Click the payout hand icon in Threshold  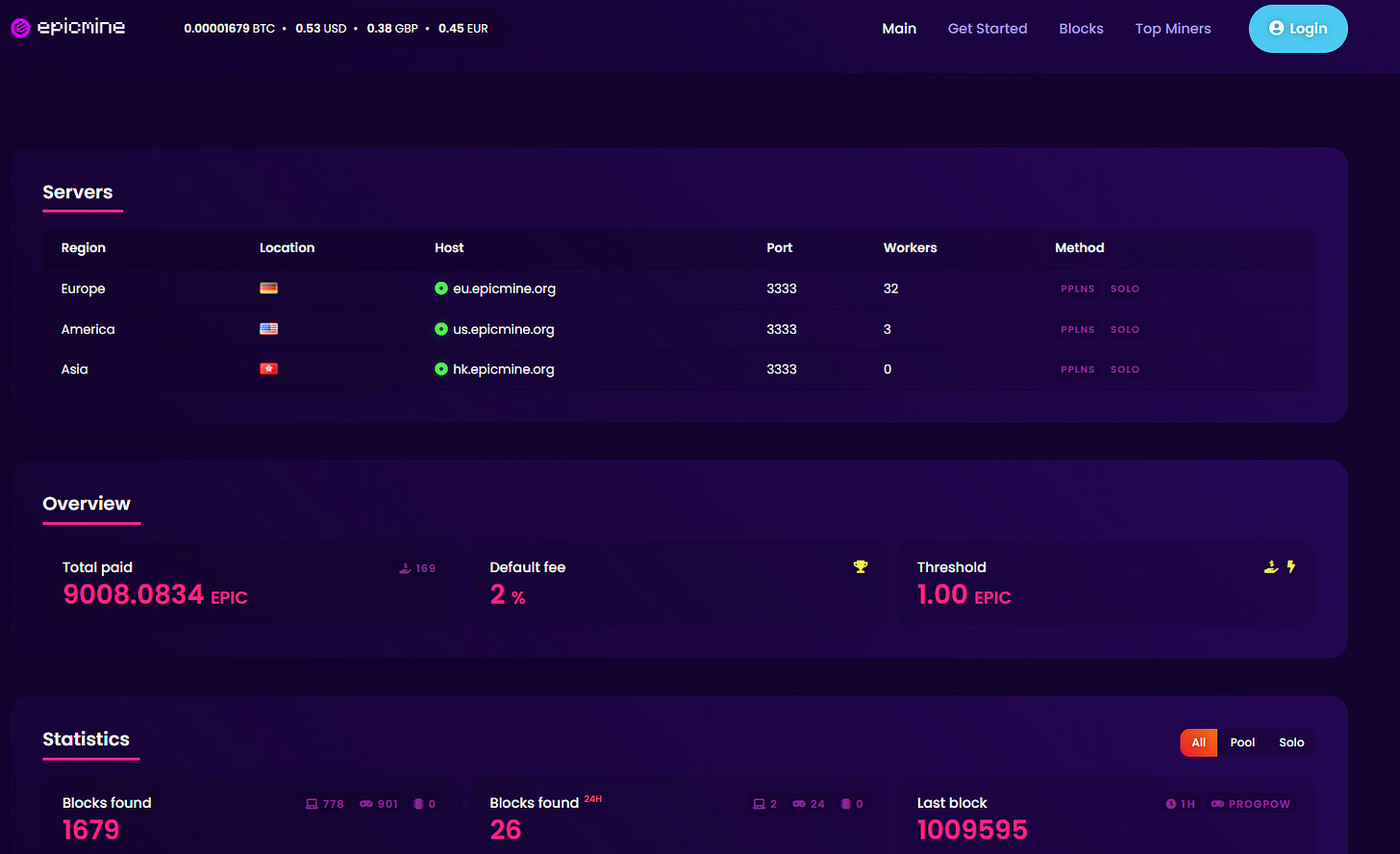1271,567
